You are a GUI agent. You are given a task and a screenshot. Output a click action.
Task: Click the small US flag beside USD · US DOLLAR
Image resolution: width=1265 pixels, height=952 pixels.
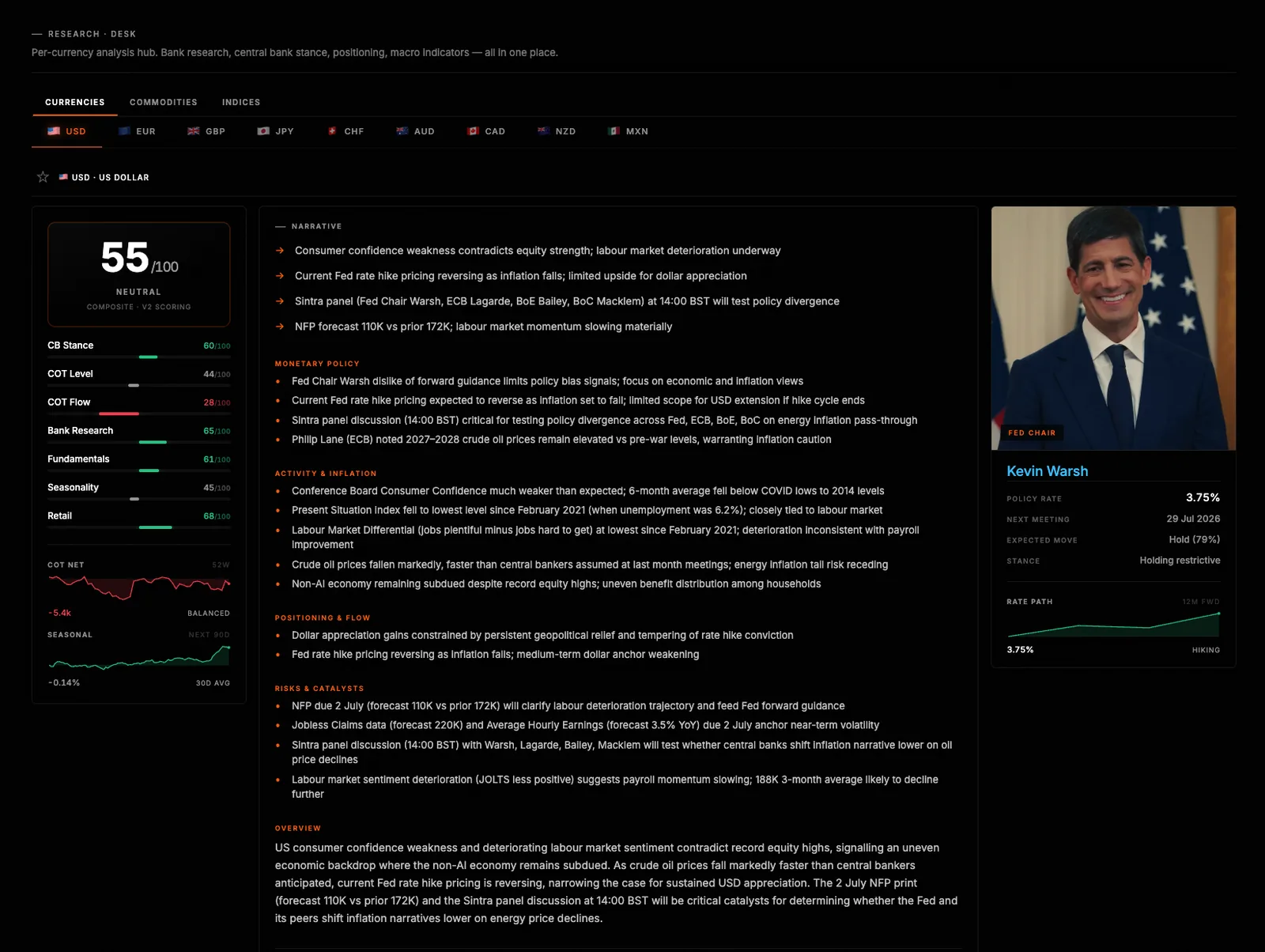pos(63,177)
